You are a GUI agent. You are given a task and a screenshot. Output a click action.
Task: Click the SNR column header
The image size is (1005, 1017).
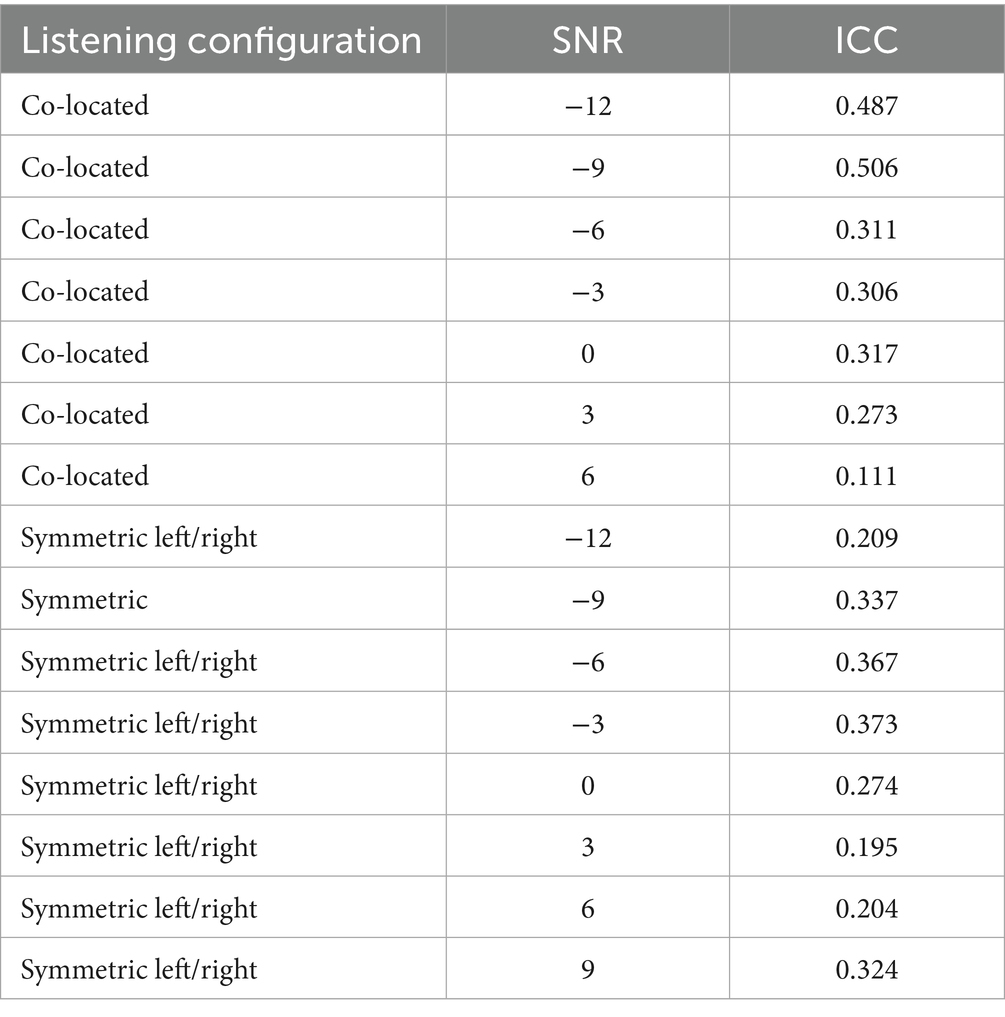(587, 40)
